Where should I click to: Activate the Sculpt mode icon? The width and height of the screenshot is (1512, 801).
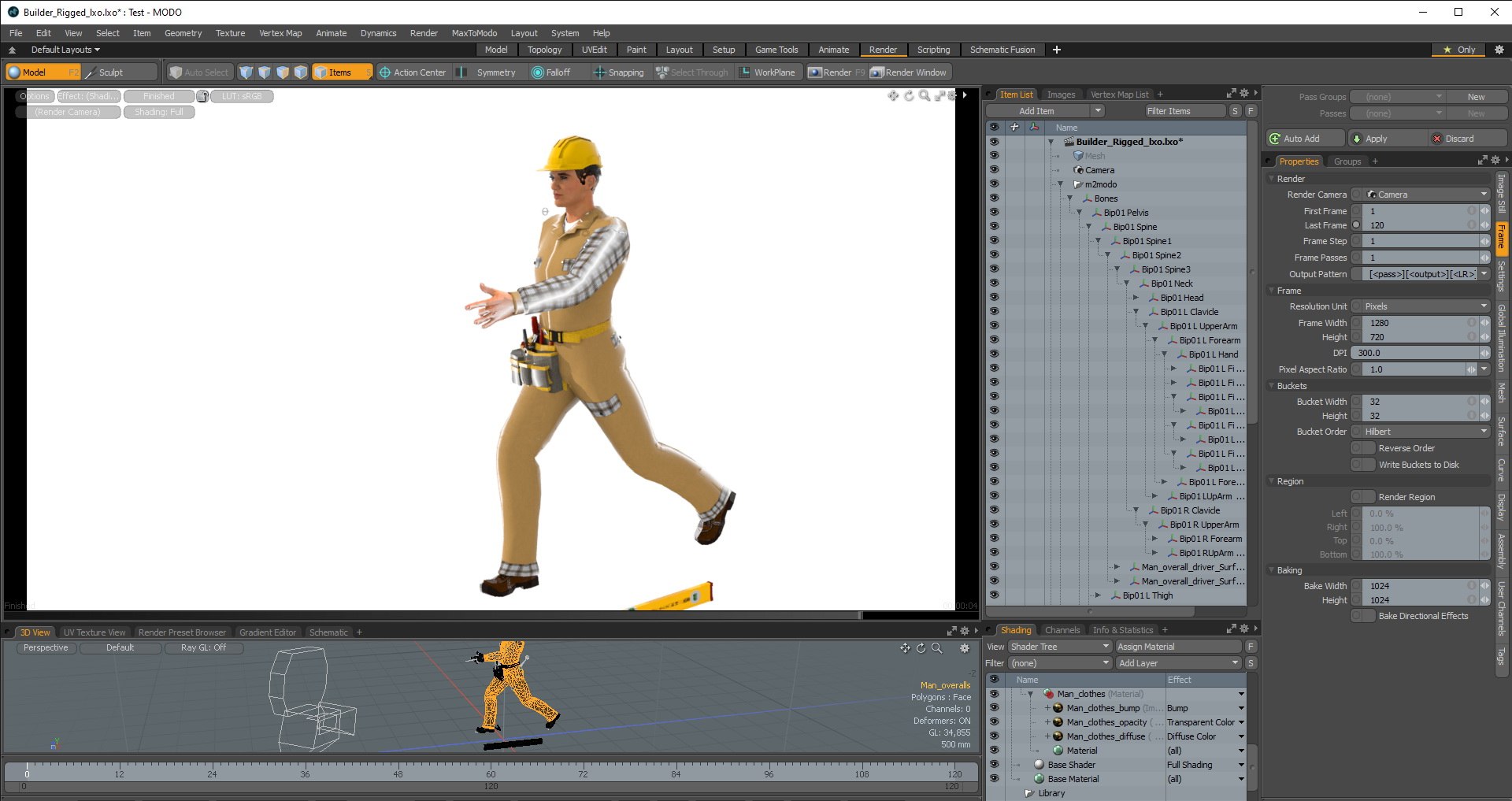click(91, 72)
